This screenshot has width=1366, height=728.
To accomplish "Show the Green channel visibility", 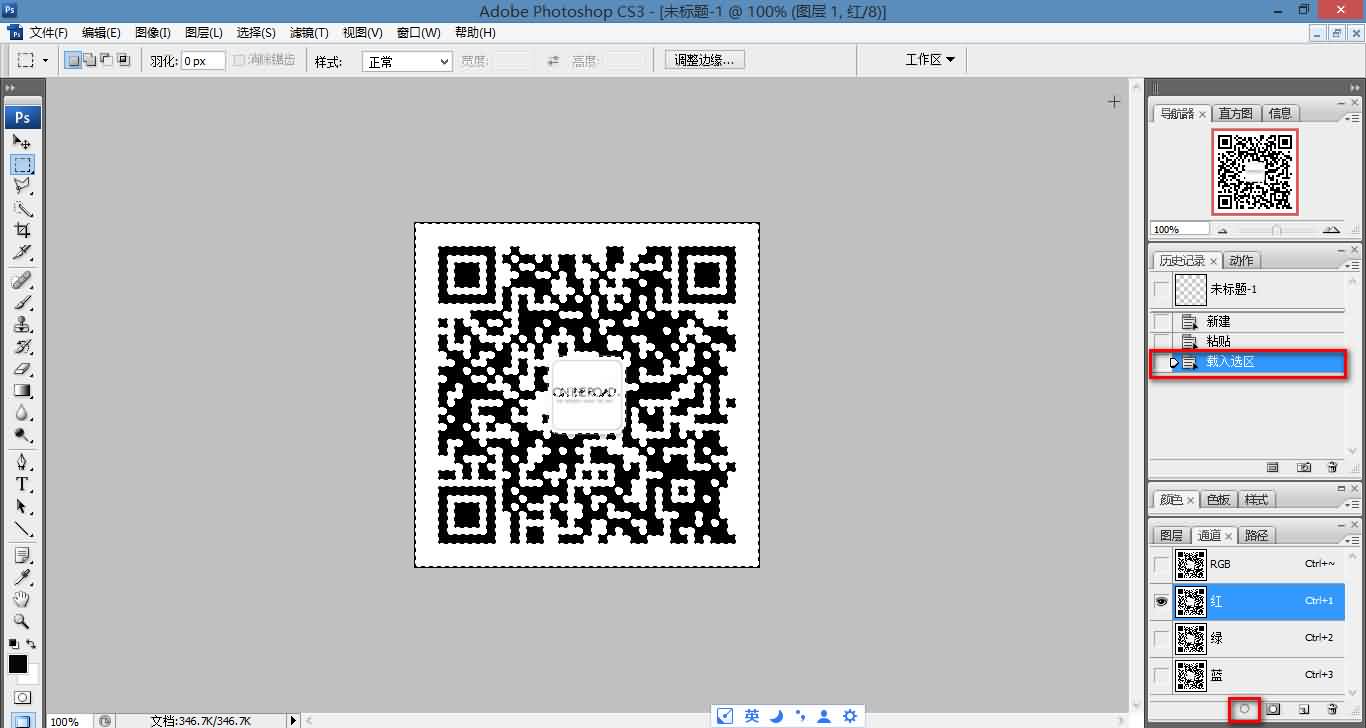I will point(1161,638).
